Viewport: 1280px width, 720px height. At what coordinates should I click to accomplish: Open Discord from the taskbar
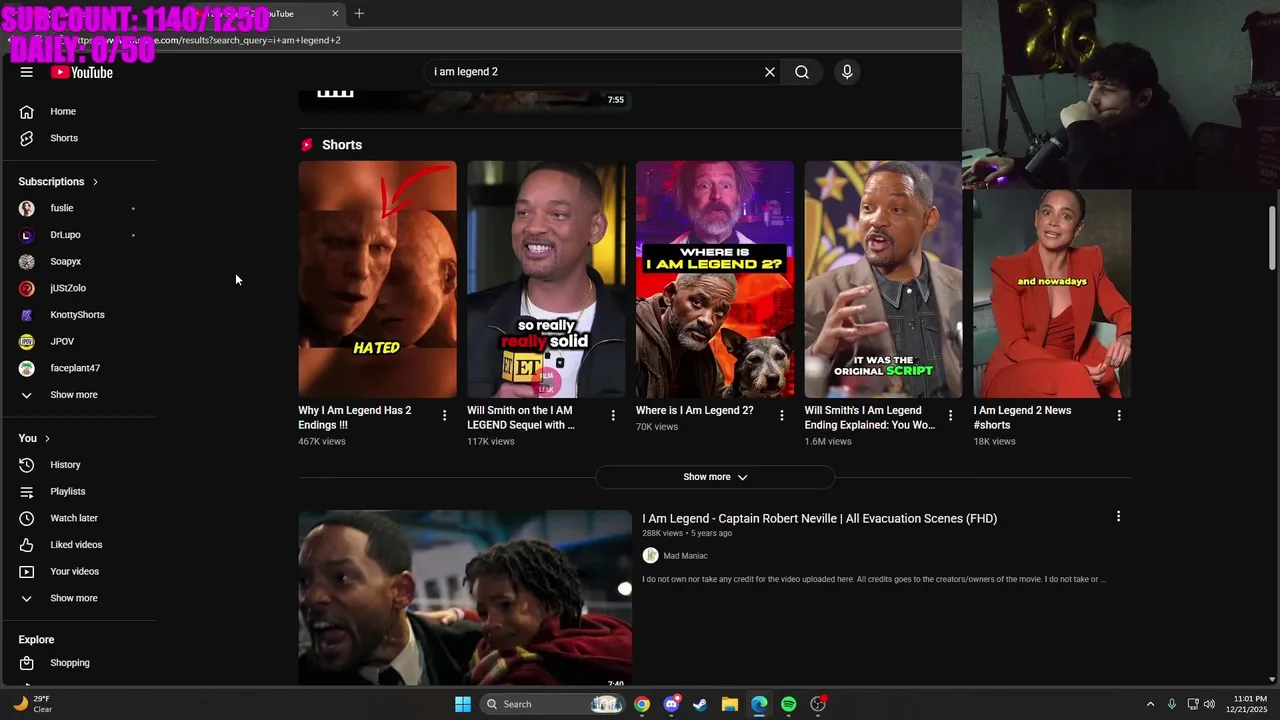(671, 704)
